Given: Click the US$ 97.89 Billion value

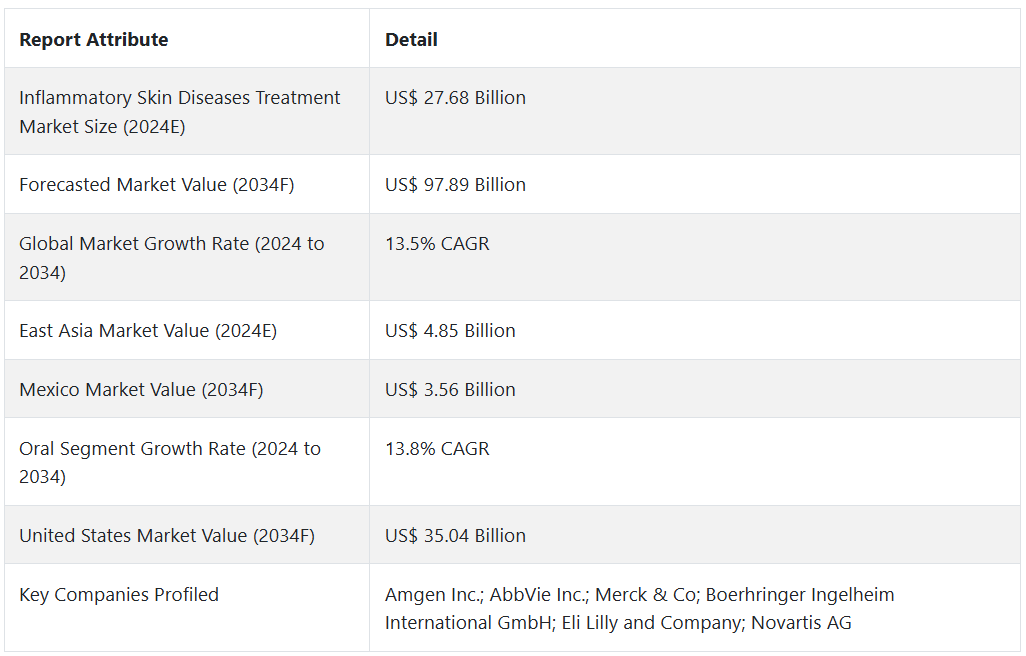Looking at the screenshot, I should pyautogui.click(x=455, y=185).
